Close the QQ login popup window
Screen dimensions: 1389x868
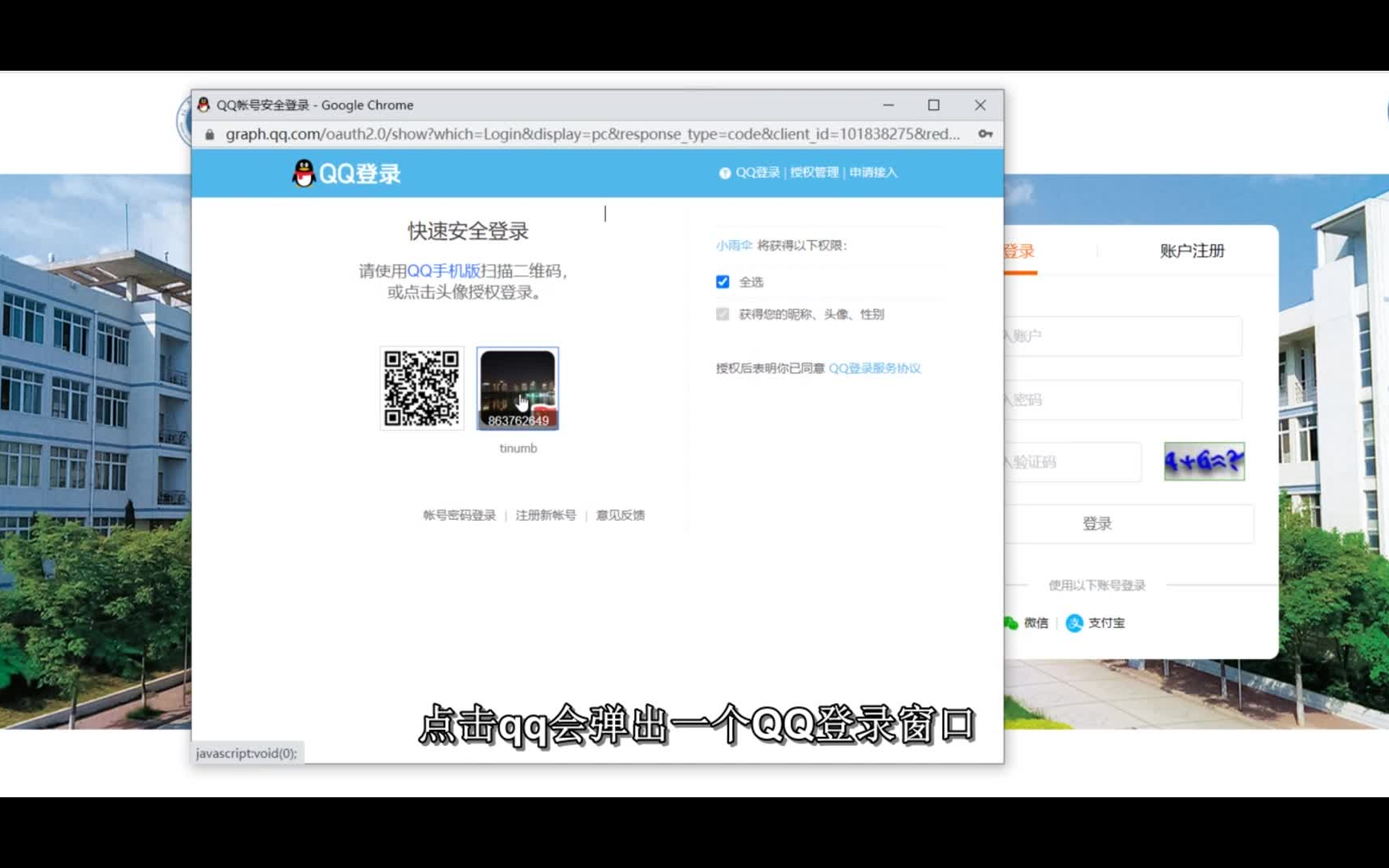point(980,104)
